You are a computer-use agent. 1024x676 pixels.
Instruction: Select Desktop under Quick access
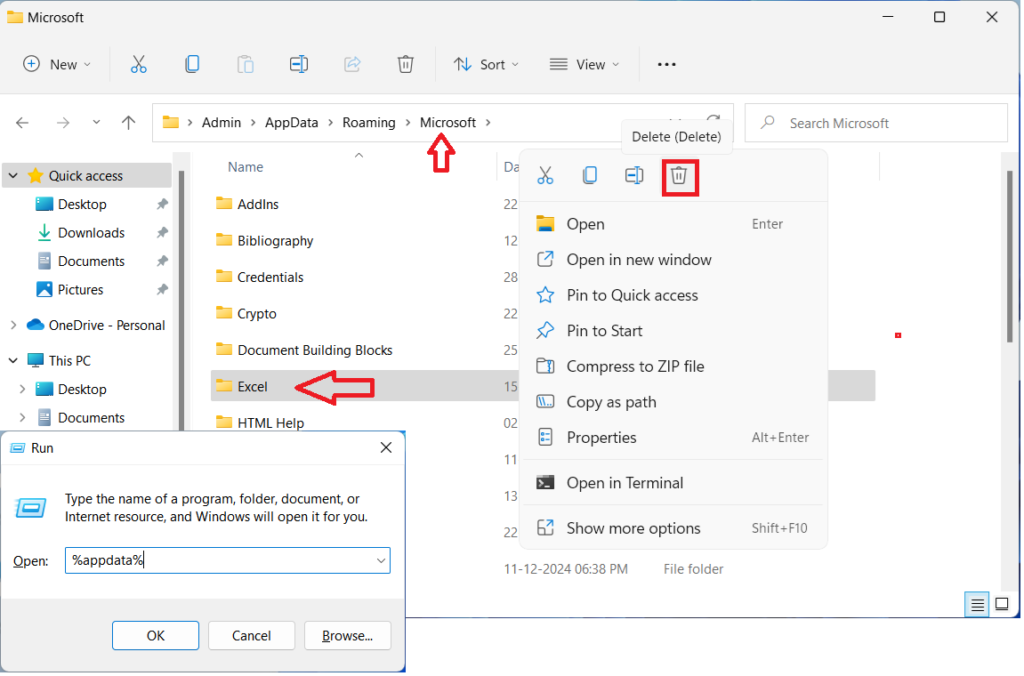[82, 204]
